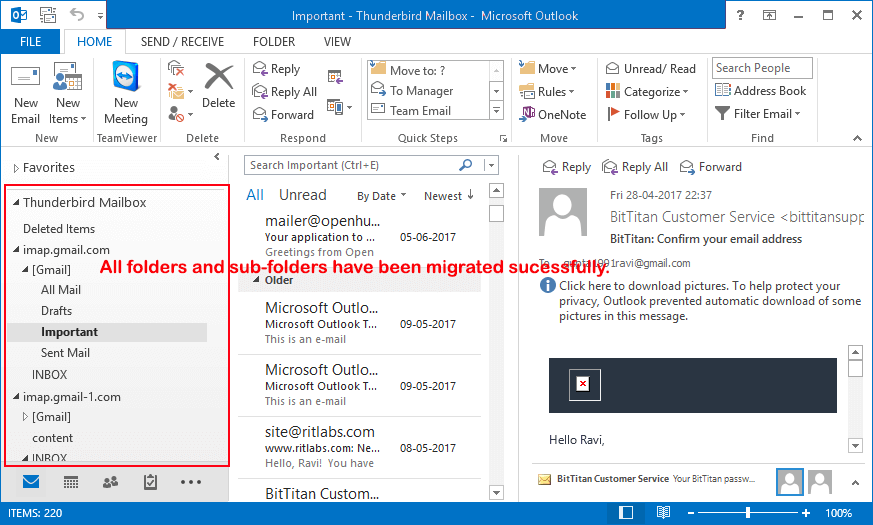The height and width of the screenshot is (525, 873).
Task: Forward from the reading pane
Action: click(711, 166)
